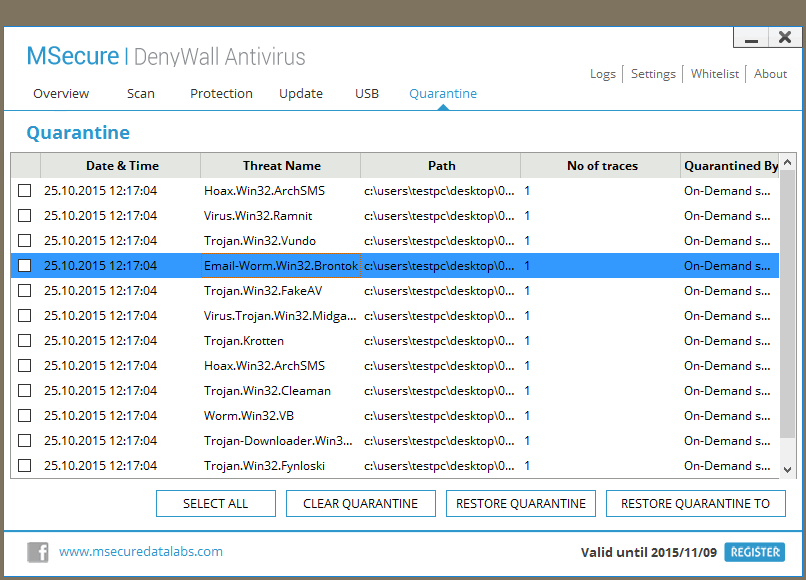Sort by Threat Name column header
Screen dimensions: 806x580
point(281,166)
